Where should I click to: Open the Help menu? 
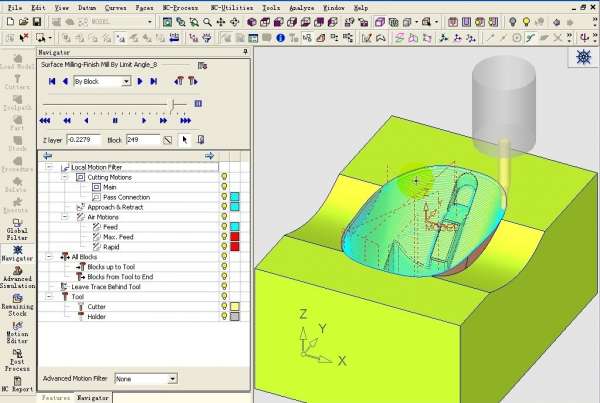point(360,8)
